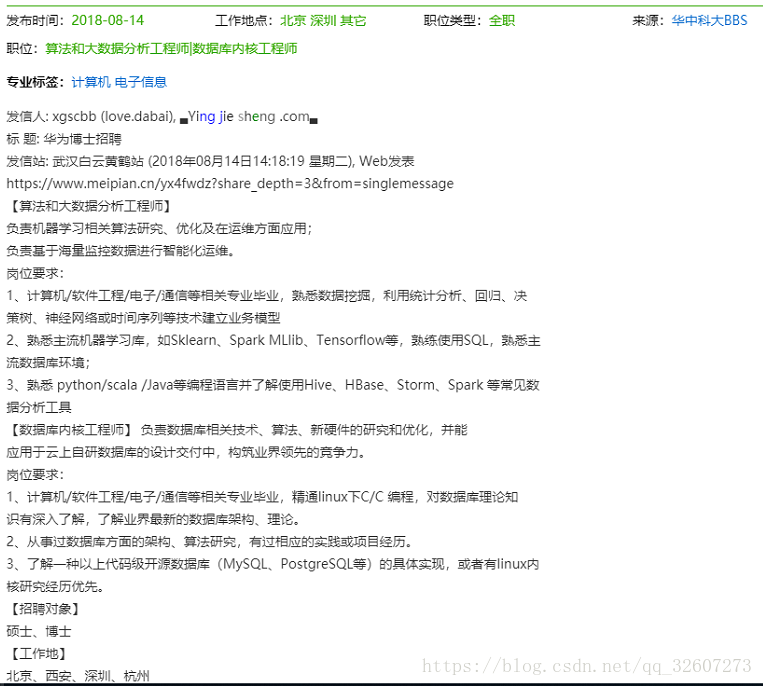Click the line 据分析工具

click(x=39, y=408)
